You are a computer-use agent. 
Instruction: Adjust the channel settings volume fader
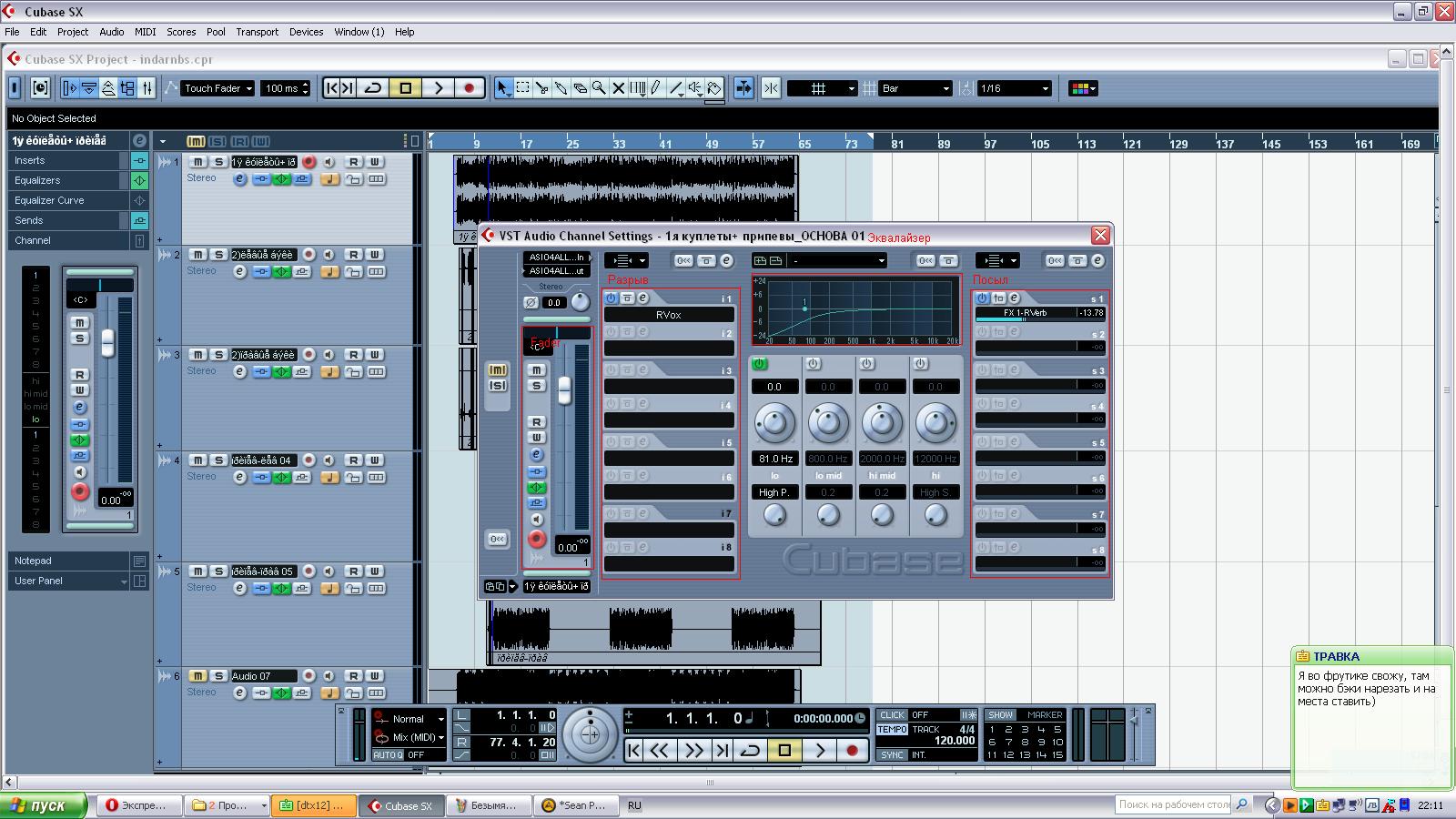pyautogui.click(x=564, y=389)
